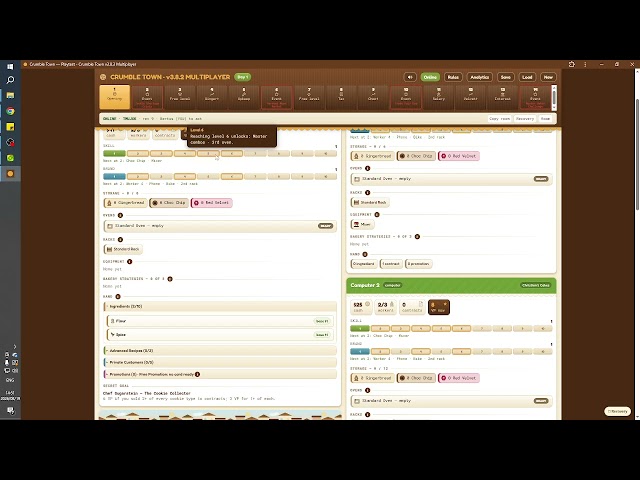The width and height of the screenshot is (640, 480).
Task: Open File Explorer from the taskbar
Action: tap(10, 96)
